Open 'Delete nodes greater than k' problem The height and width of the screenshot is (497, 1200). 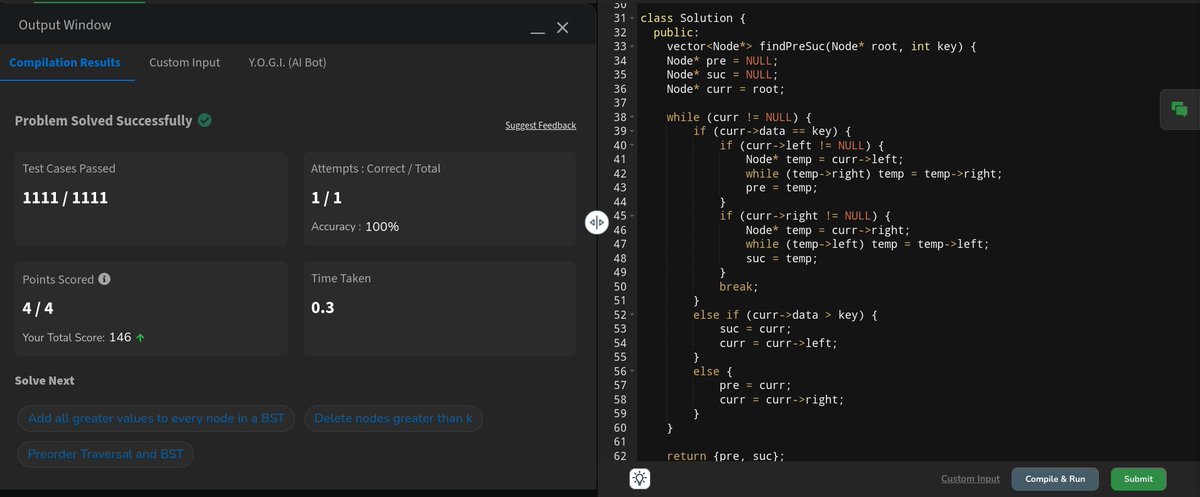393,419
